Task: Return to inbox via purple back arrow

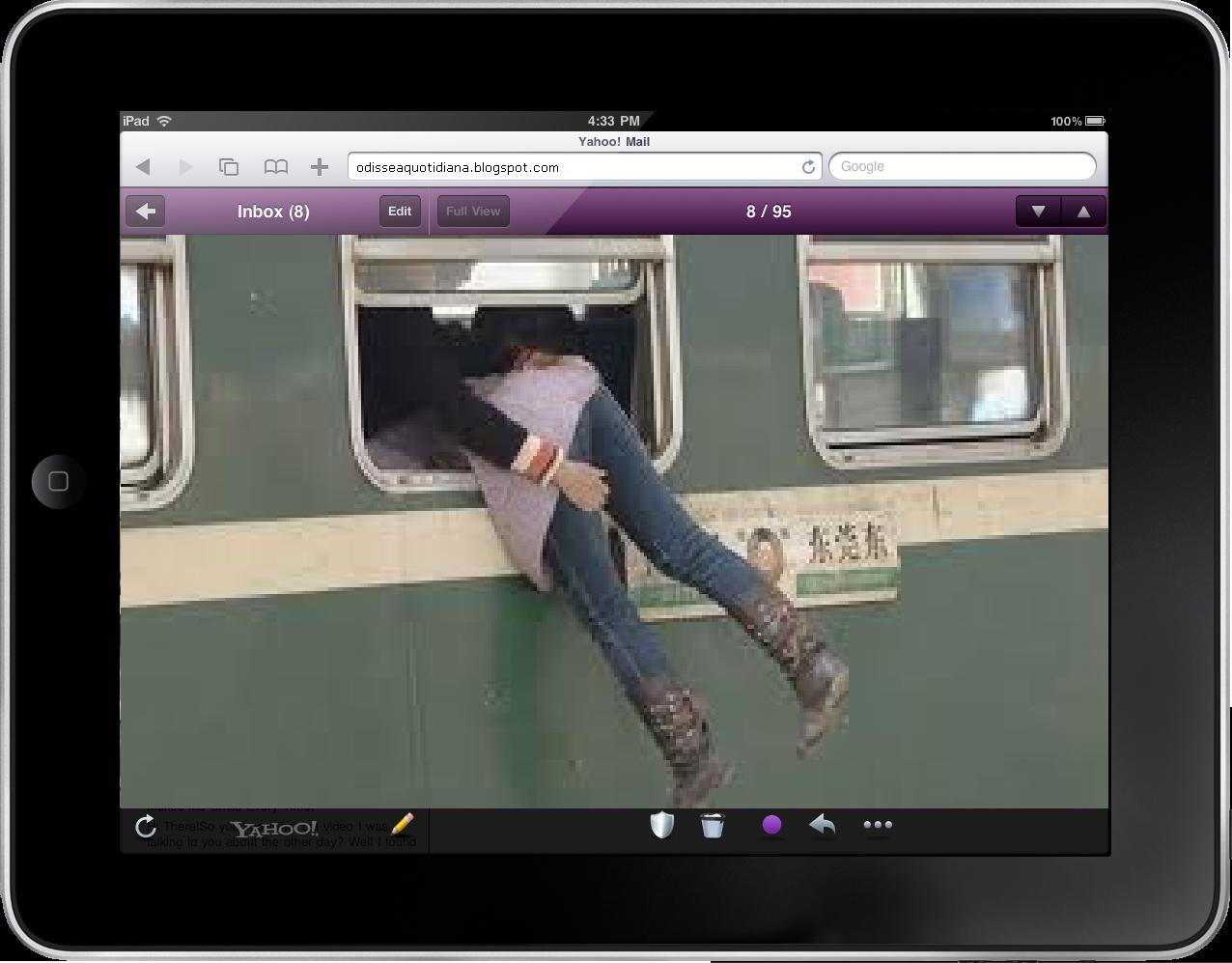Action: point(145,211)
